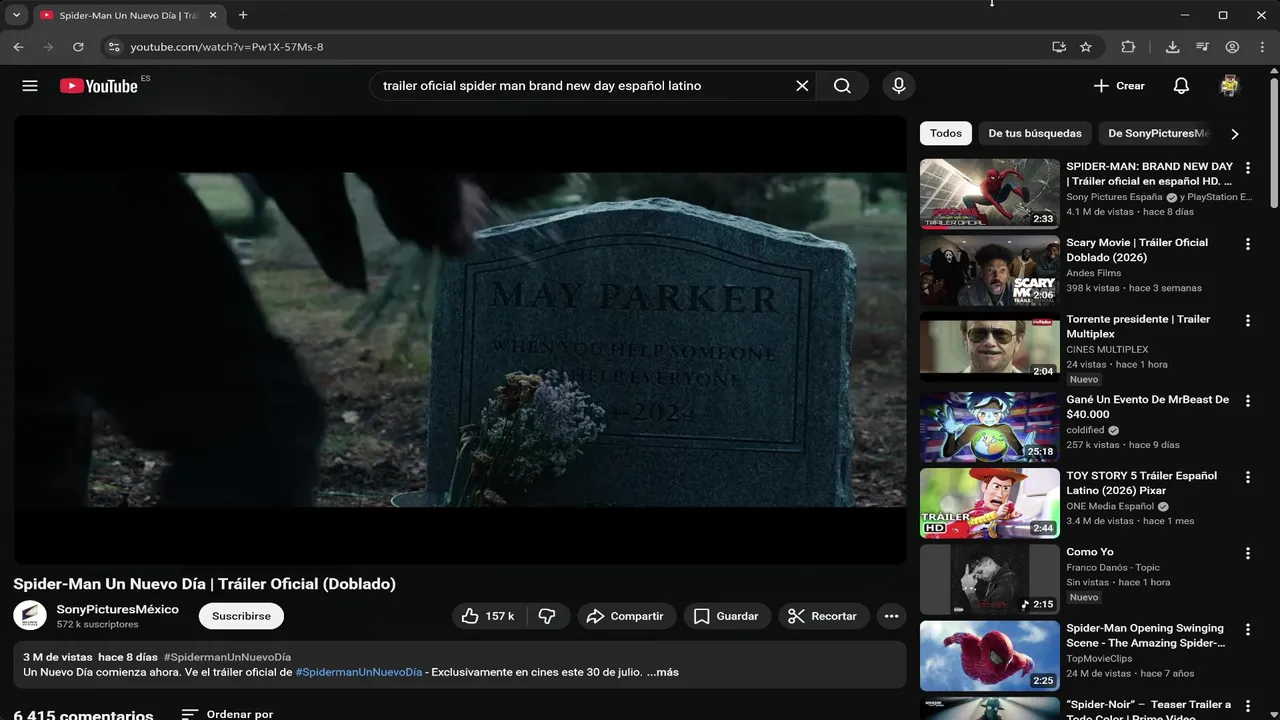
Task: Click the Crear button
Action: click(1119, 86)
